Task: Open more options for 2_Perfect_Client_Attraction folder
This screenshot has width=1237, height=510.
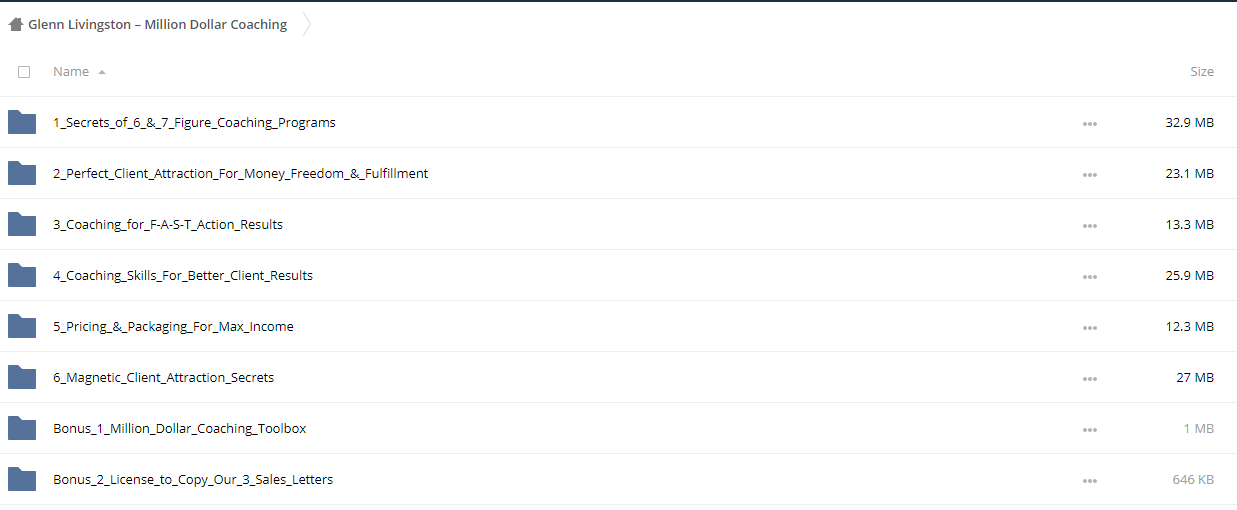Action: pyautogui.click(x=1089, y=175)
